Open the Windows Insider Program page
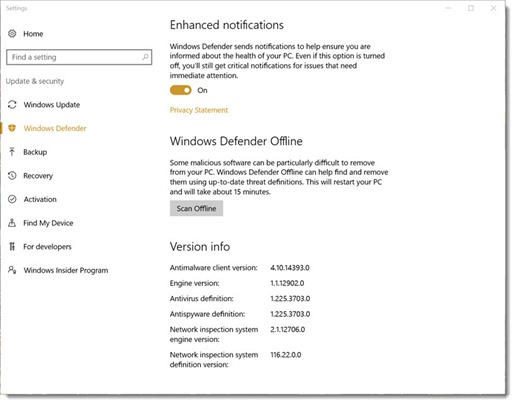This screenshot has width=515, height=404. pyautogui.click(x=66, y=270)
